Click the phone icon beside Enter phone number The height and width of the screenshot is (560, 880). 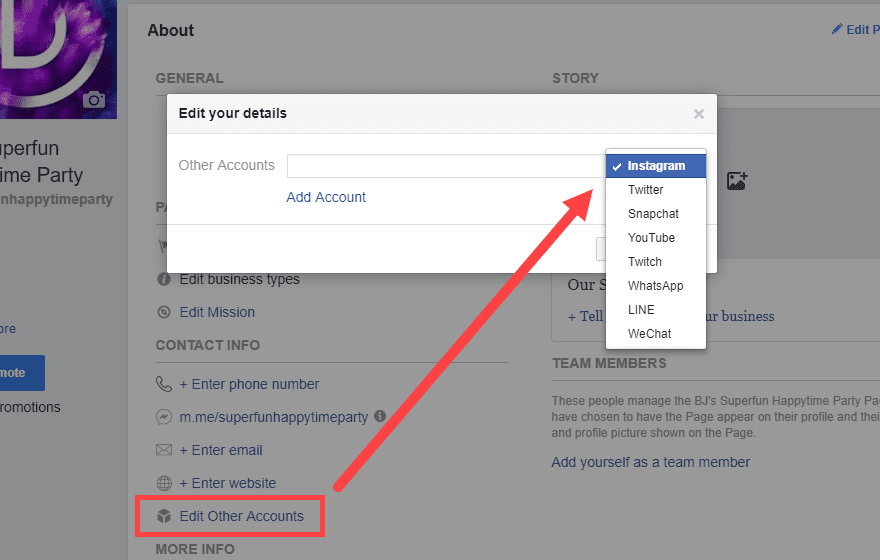click(x=164, y=384)
